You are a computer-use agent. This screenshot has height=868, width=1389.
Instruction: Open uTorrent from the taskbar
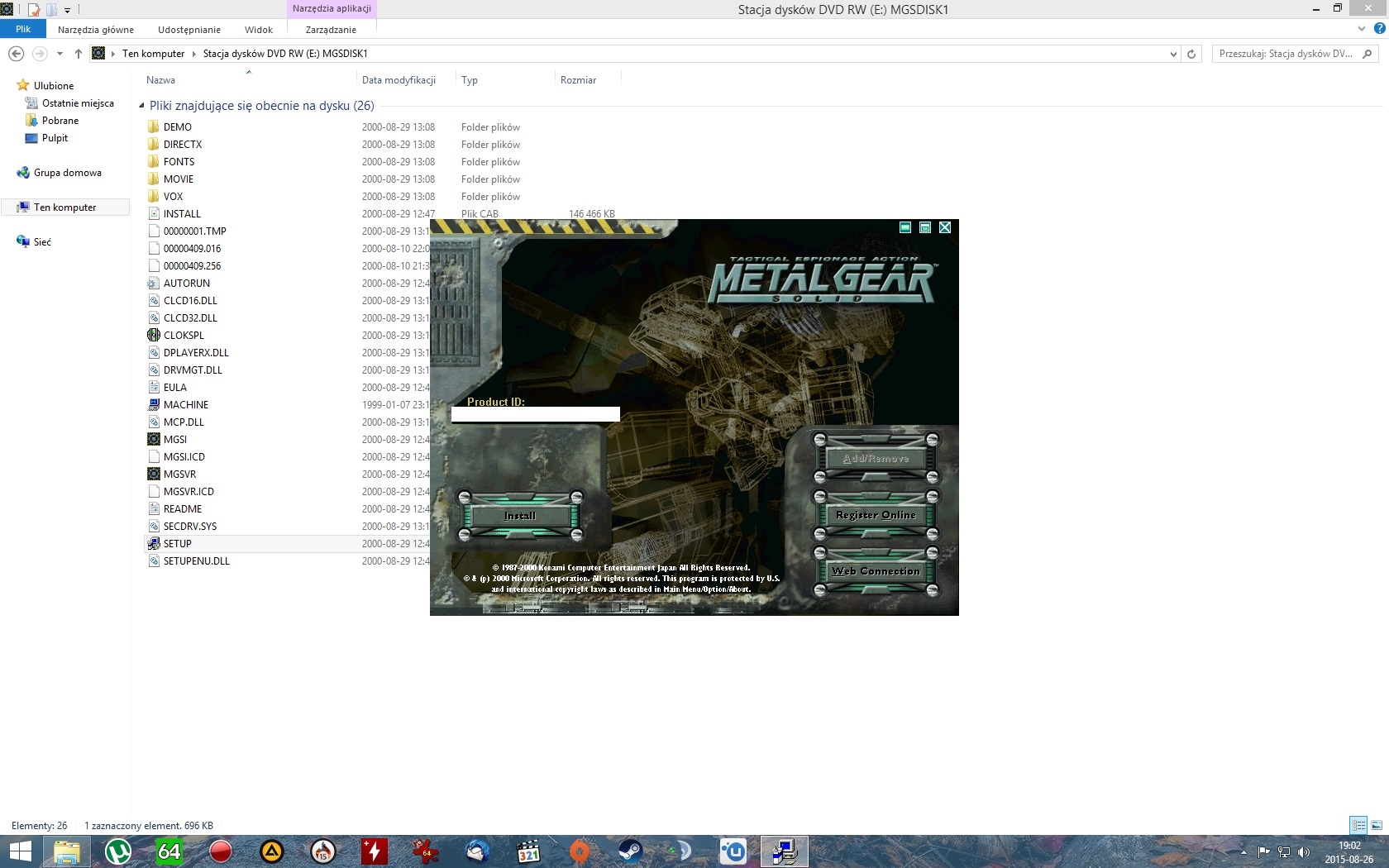tap(118, 851)
